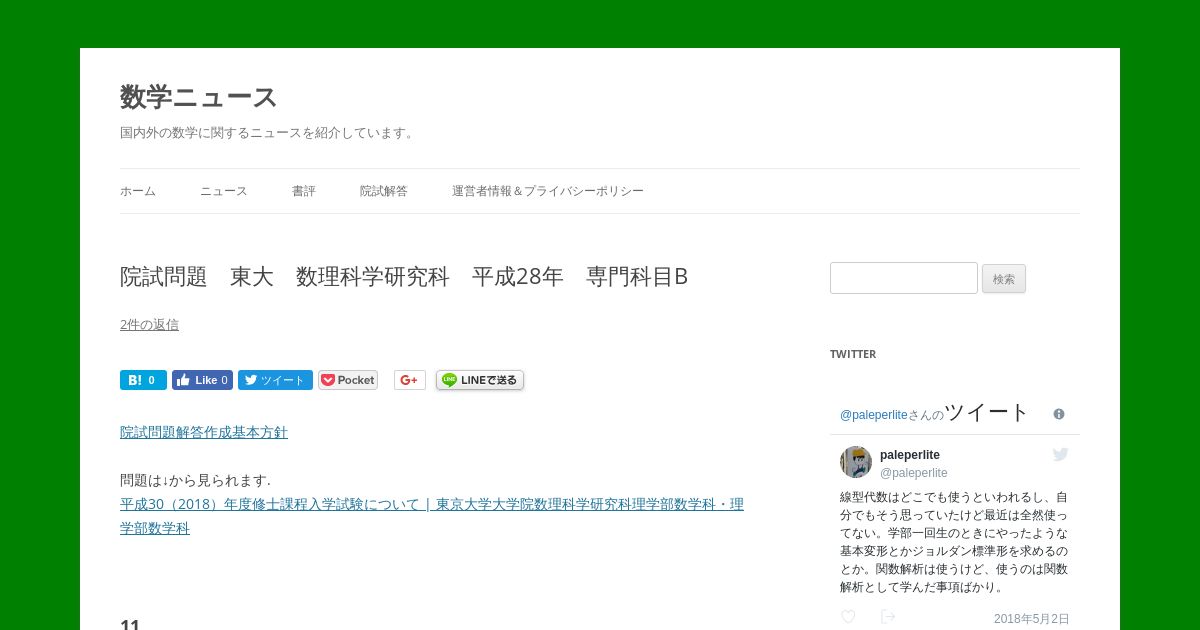1200x630 pixels.
Task: Open the 書評 menu item
Action: [304, 191]
